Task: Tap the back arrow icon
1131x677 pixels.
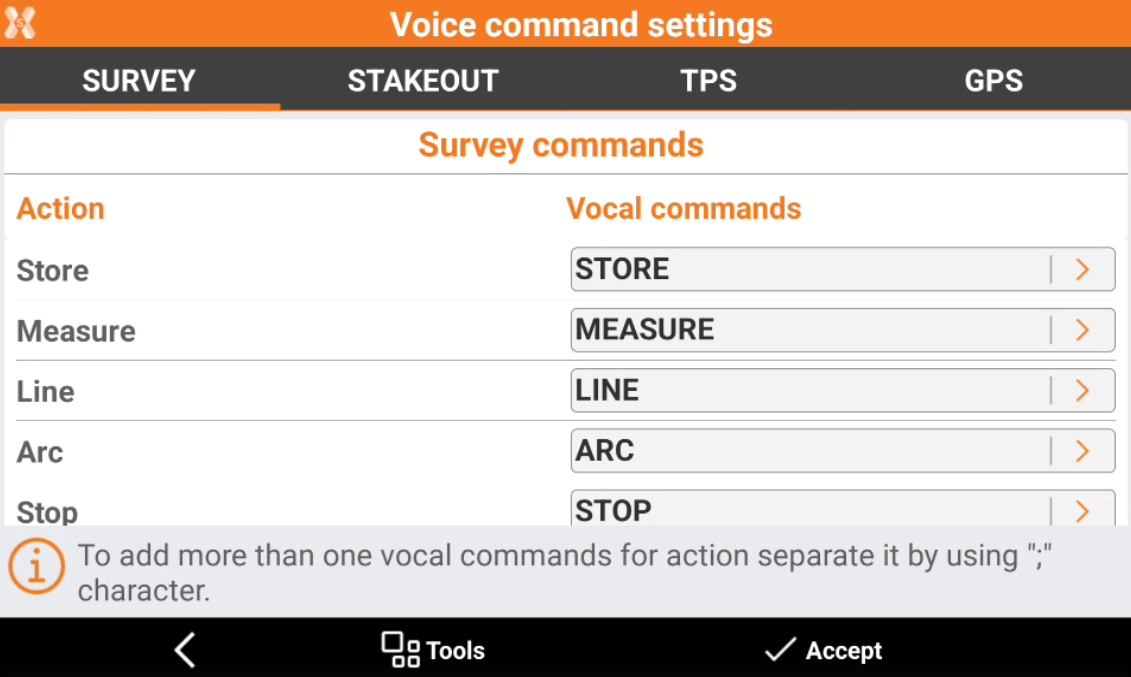Action: click(185, 650)
